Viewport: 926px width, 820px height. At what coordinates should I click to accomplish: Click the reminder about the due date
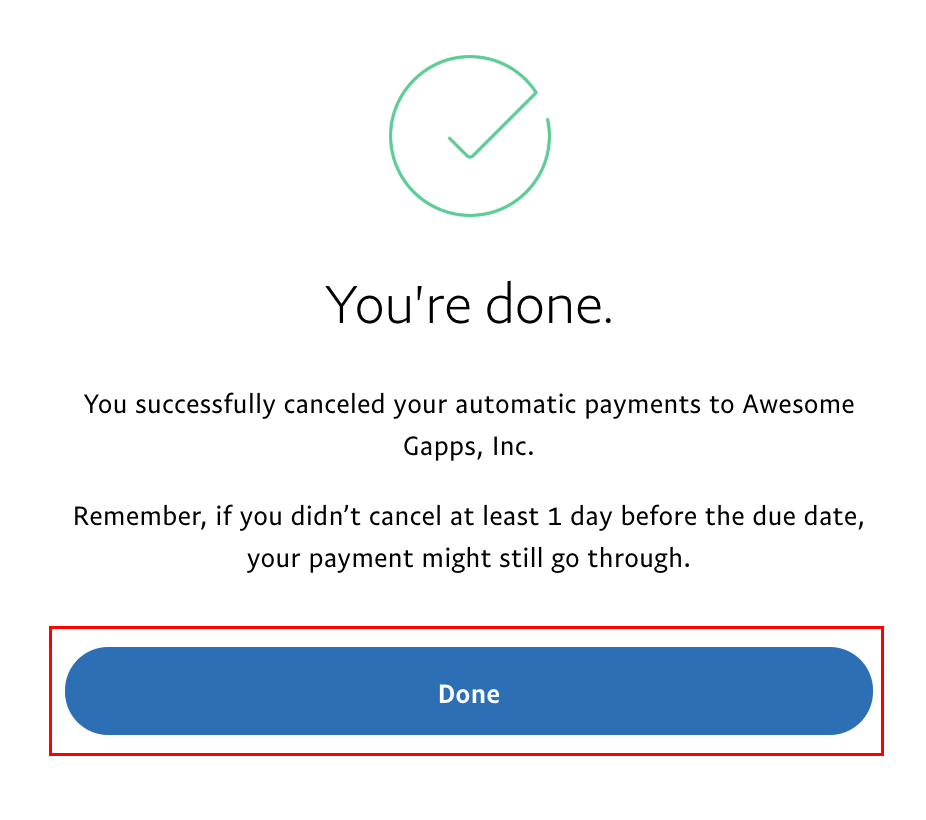[469, 538]
